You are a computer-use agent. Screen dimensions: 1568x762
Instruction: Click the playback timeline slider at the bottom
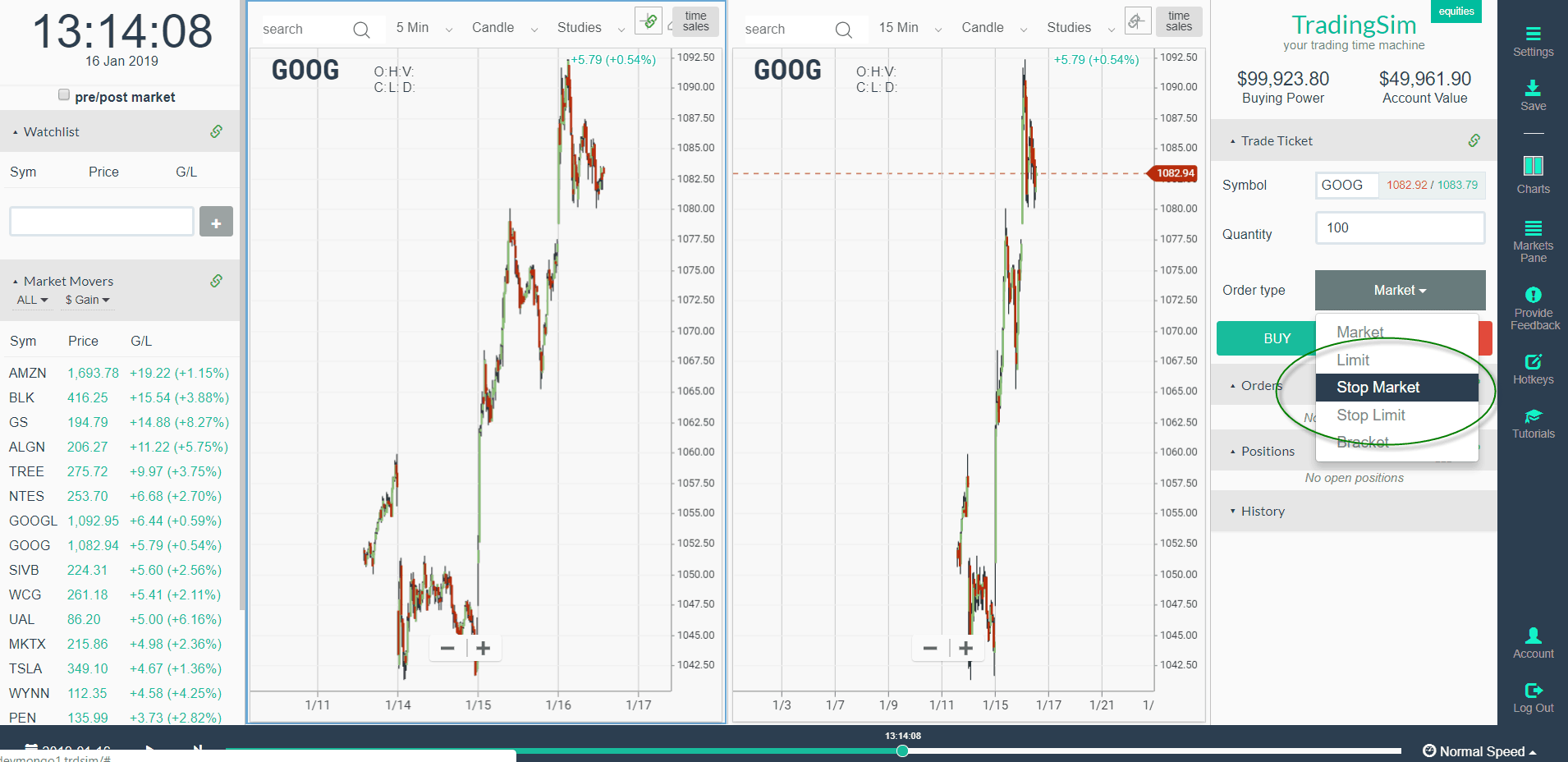903,750
